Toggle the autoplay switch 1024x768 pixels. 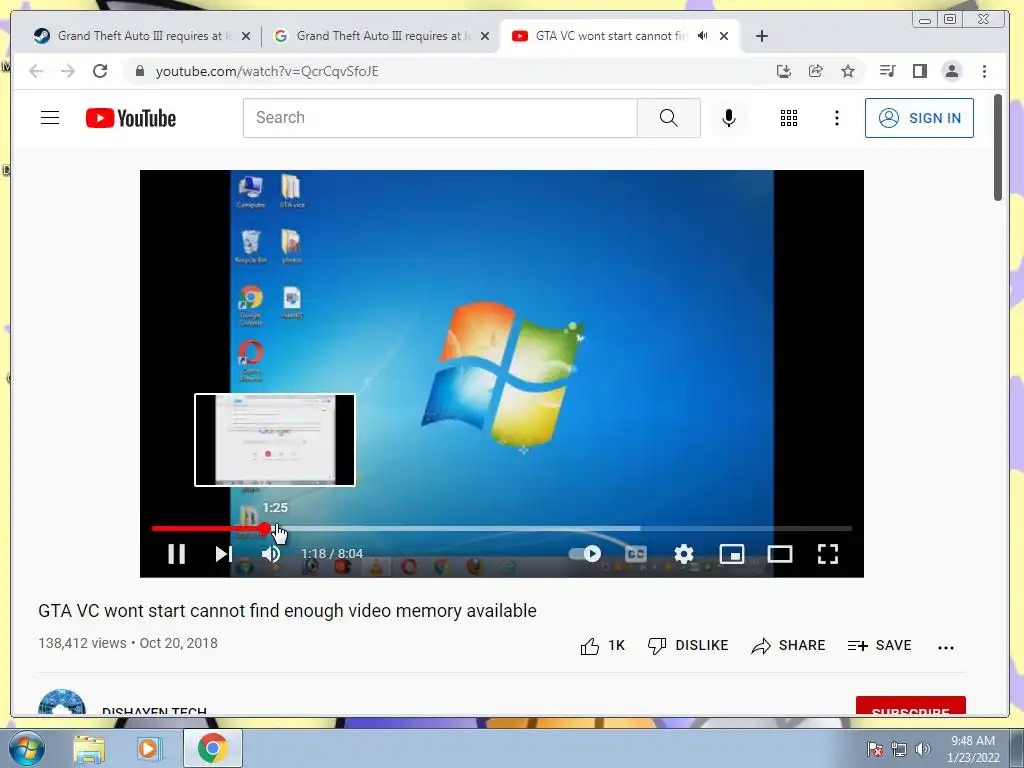[585, 554]
